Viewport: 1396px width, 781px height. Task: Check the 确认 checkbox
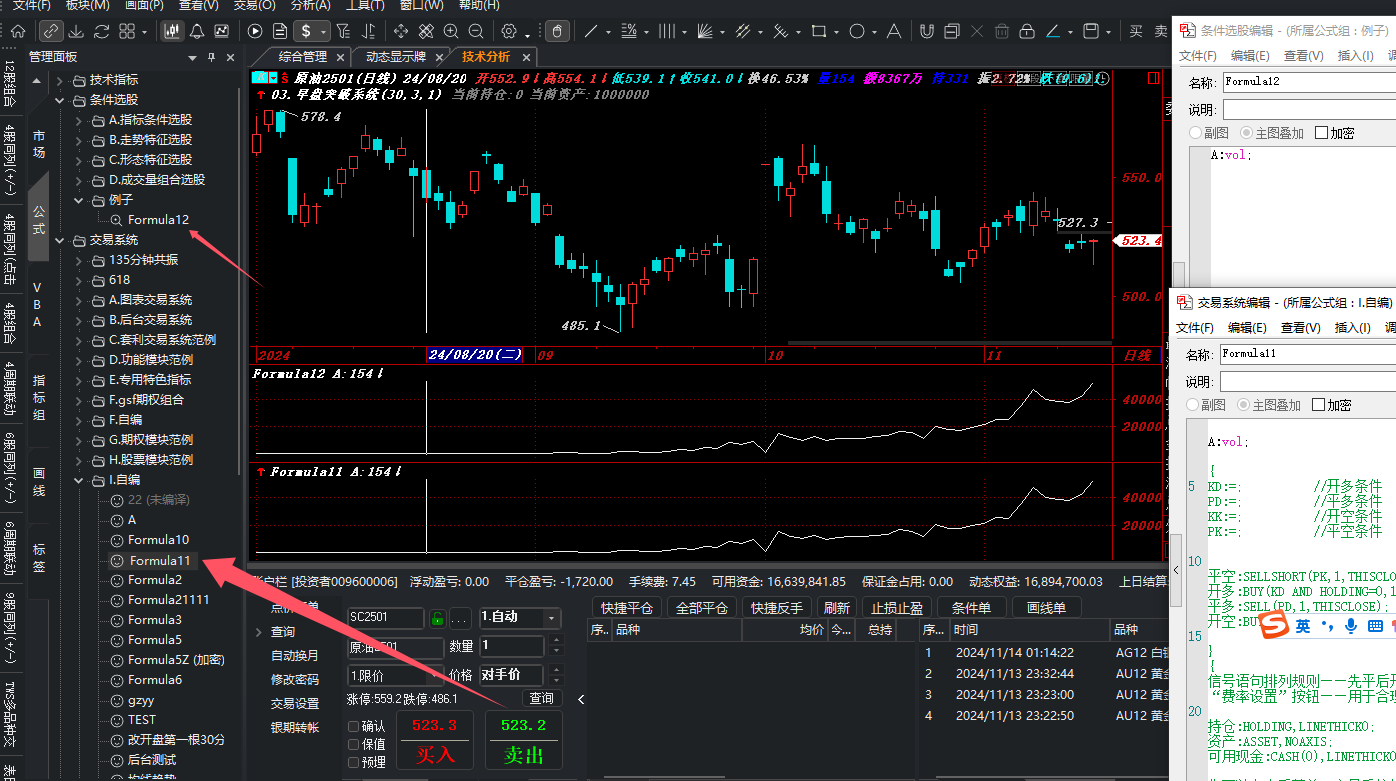click(x=353, y=726)
